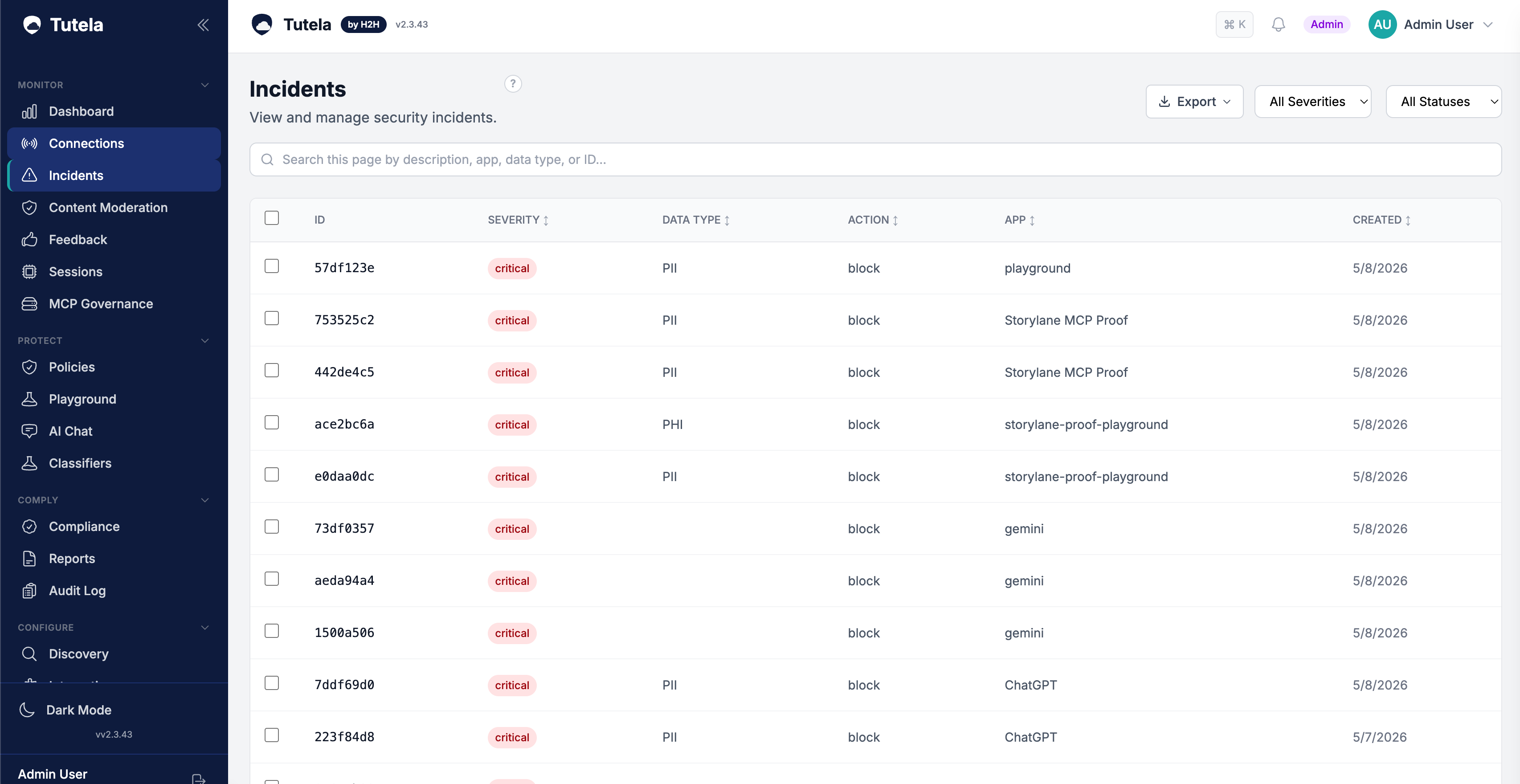Click the Classifiers flask icon
Image resolution: width=1520 pixels, height=784 pixels.
pos(29,463)
